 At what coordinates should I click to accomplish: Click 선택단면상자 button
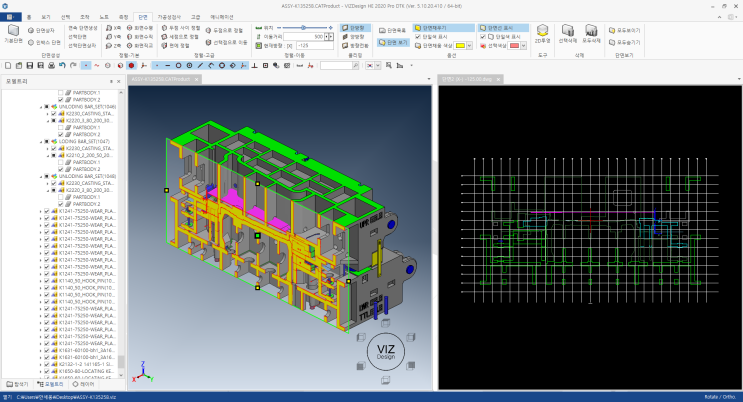82,46
